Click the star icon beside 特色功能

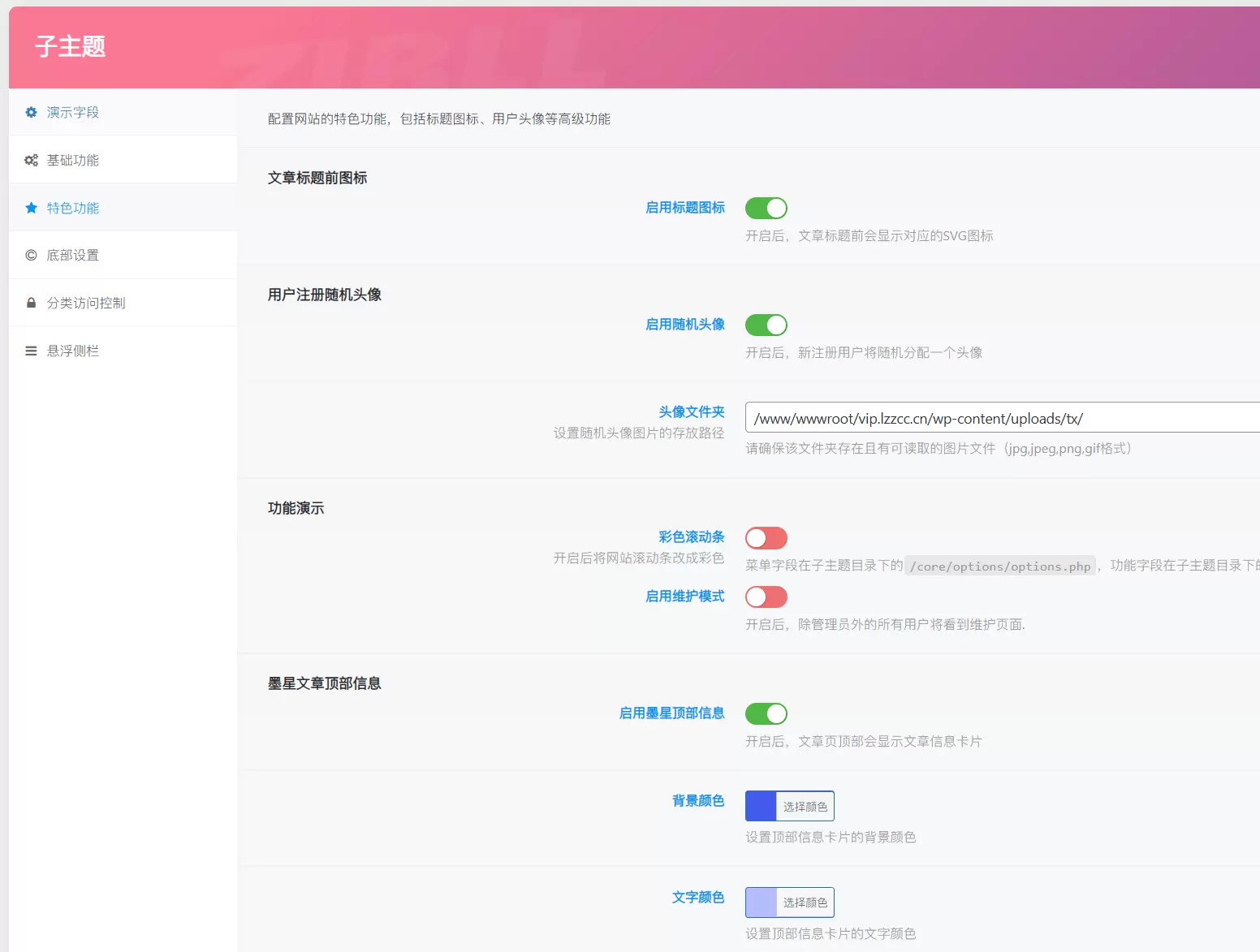pos(31,208)
